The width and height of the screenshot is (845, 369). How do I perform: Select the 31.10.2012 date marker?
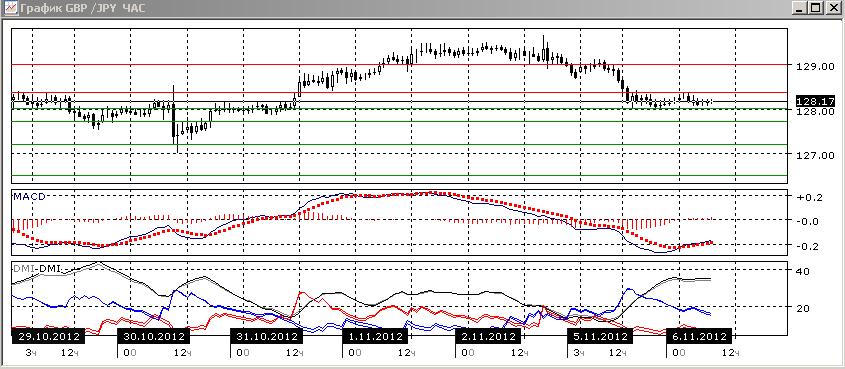pos(267,337)
